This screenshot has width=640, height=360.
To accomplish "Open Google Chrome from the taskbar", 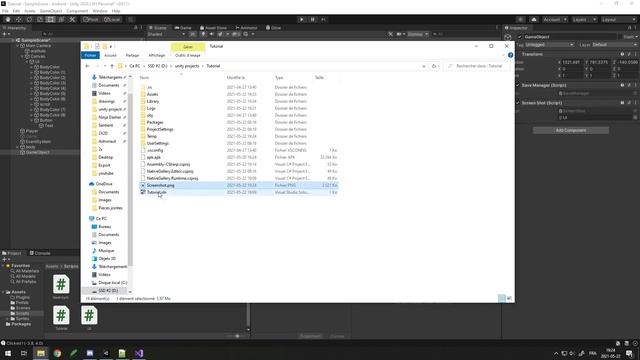I will tap(57, 353).
